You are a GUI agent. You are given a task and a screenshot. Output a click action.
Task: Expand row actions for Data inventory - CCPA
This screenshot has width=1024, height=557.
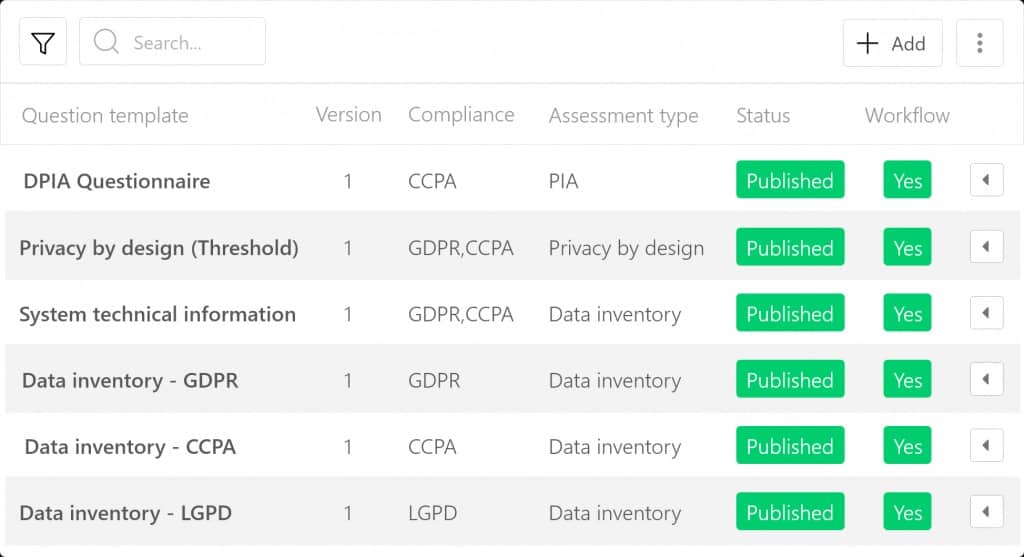tap(986, 445)
